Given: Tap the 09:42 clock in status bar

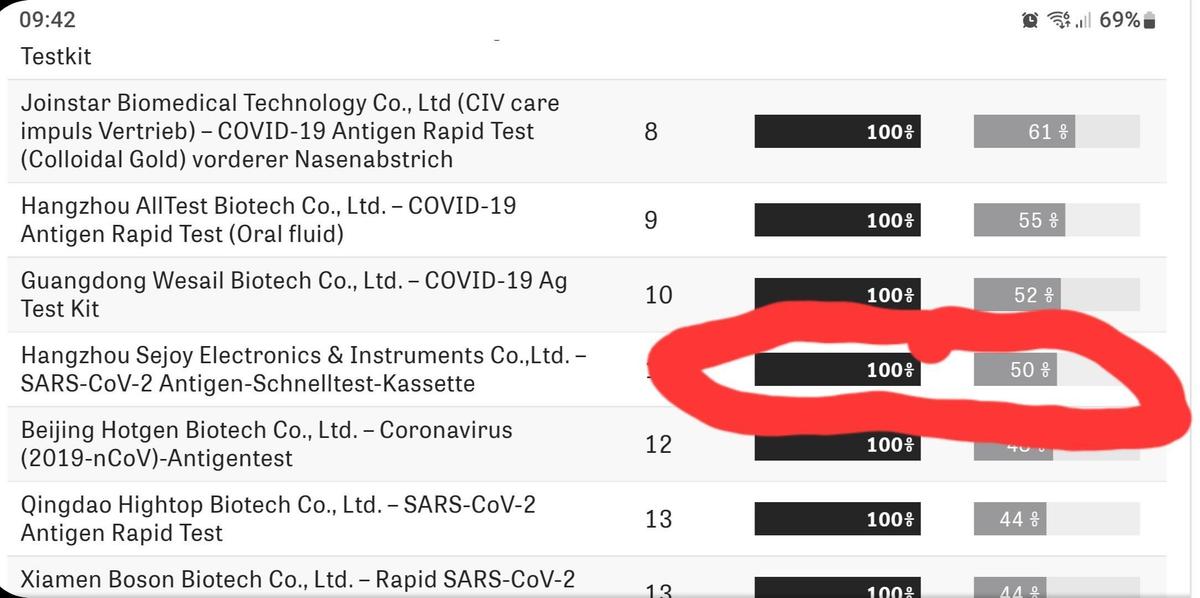Looking at the screenshot, I should pyautogui.click(x=47, y=20).
